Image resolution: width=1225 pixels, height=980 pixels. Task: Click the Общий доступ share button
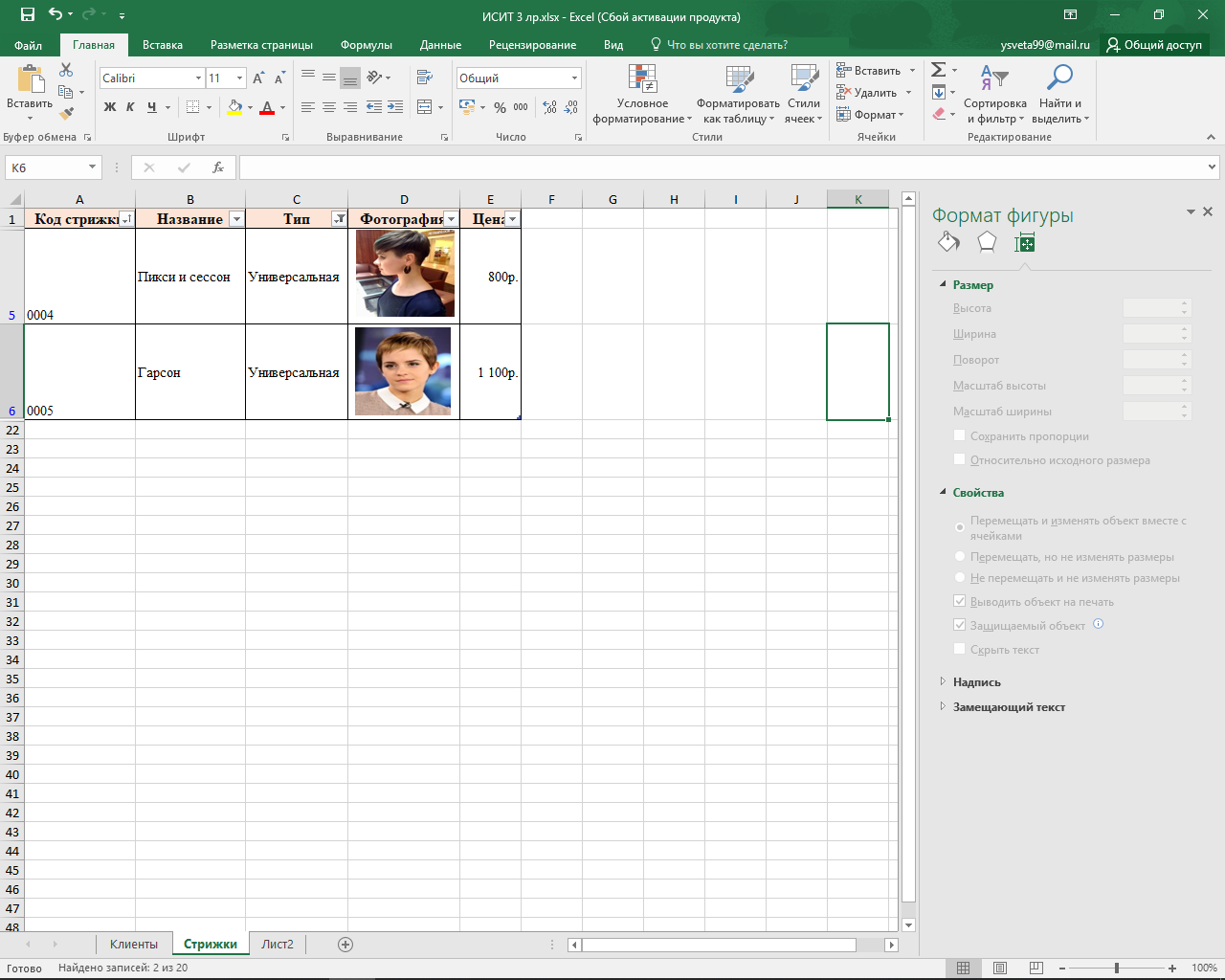pos(1154,45)
